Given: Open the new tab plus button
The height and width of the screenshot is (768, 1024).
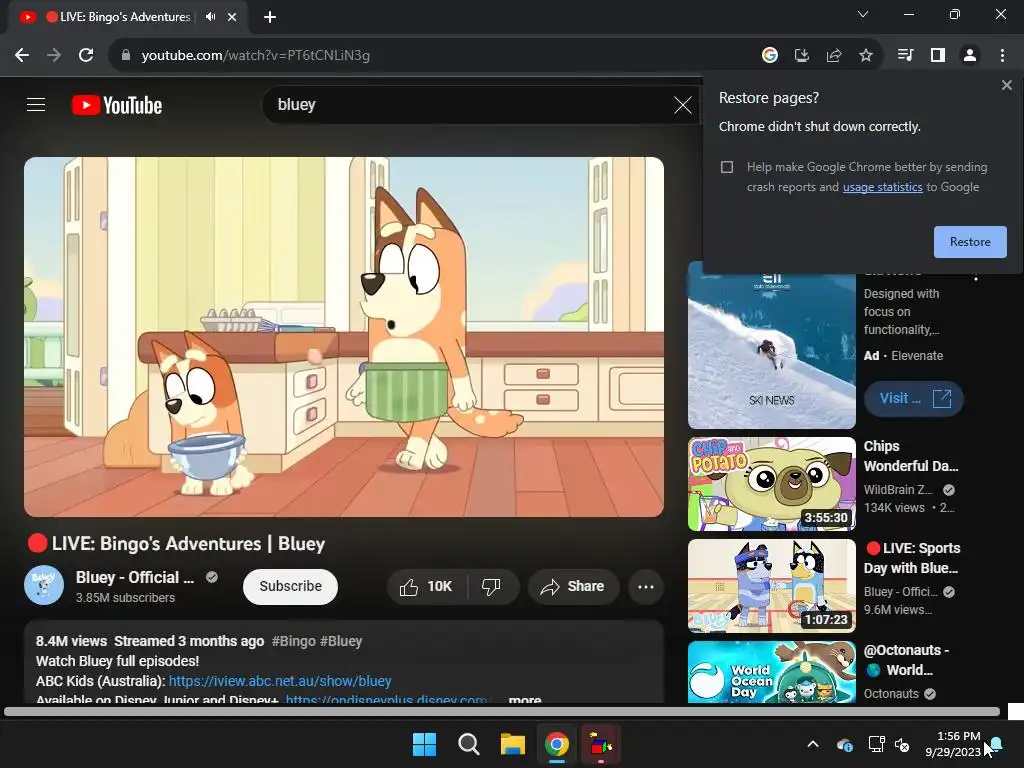Looking at the screenshot, I should (270, 17).
